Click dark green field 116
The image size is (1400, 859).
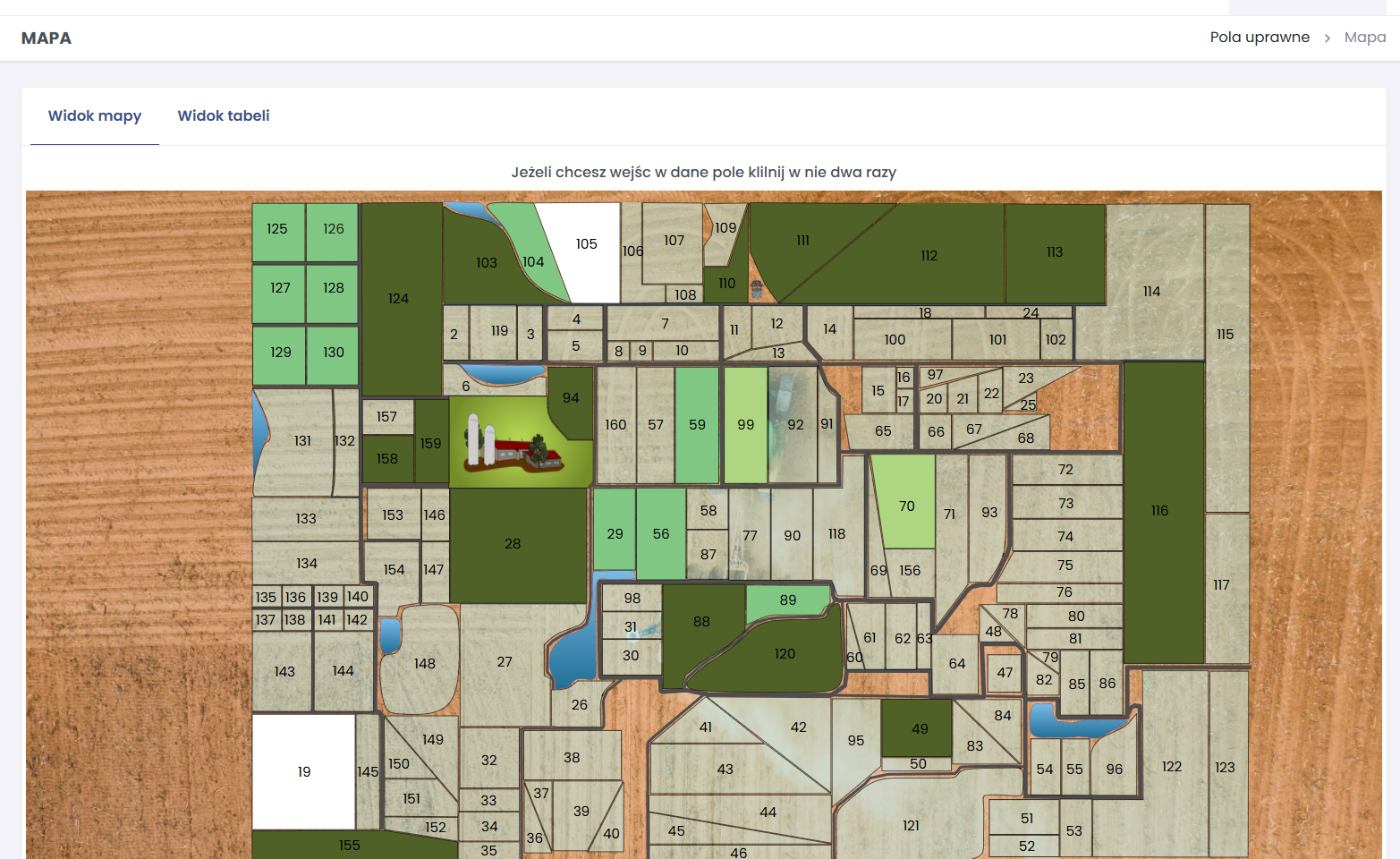pyautogui.click(x=1161, y=511)
